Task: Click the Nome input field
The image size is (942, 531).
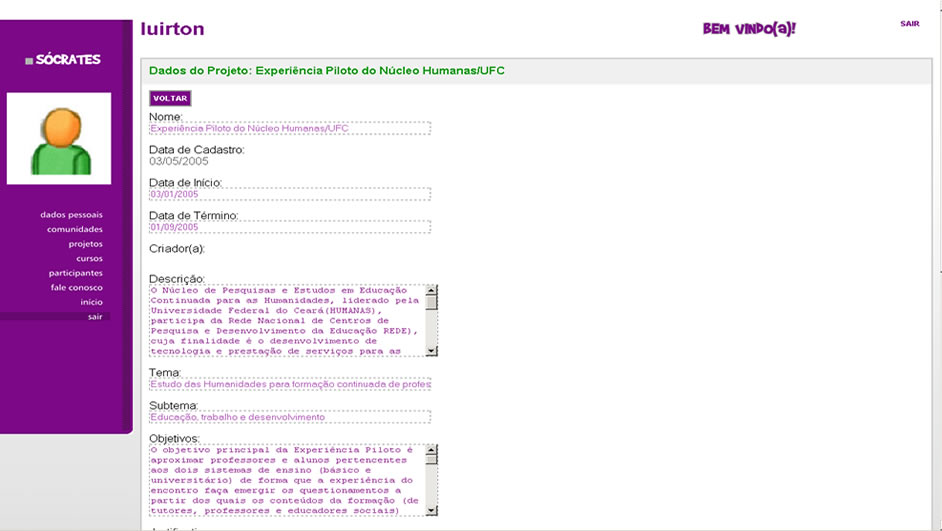Action: pos(289,128)
